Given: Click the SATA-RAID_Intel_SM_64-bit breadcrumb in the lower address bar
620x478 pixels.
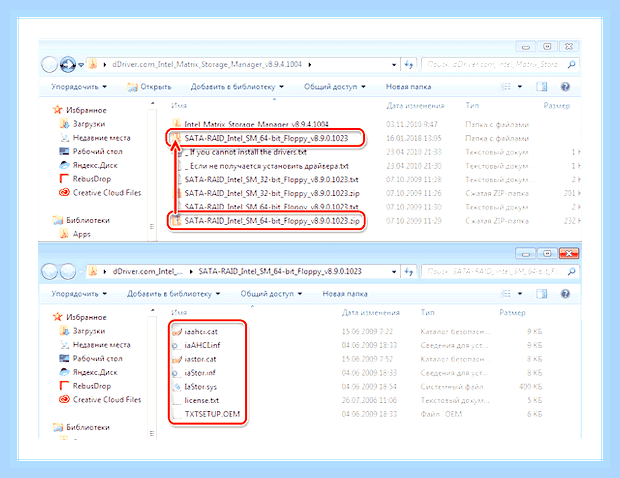Looking at the screenshot, I should pos(280,272).
